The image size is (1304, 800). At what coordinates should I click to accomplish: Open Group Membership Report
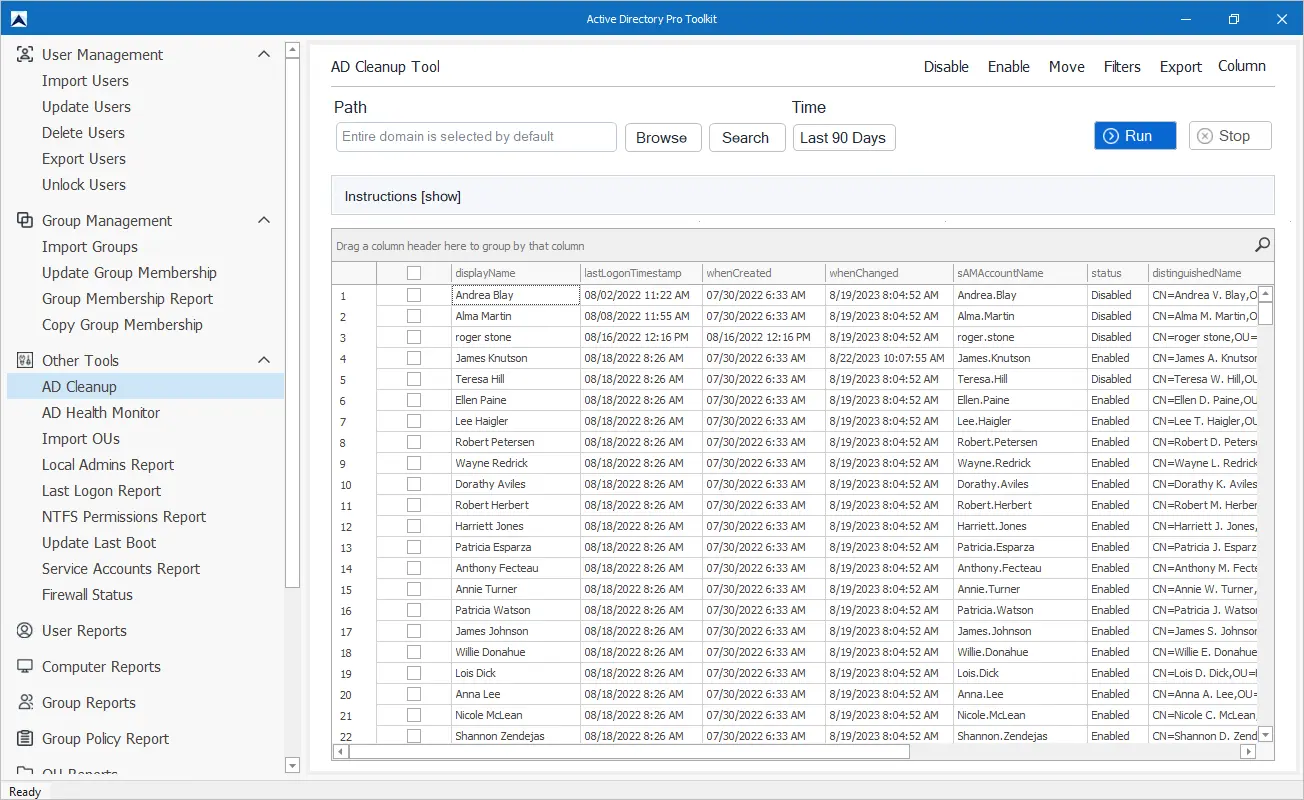pos(127,299)
